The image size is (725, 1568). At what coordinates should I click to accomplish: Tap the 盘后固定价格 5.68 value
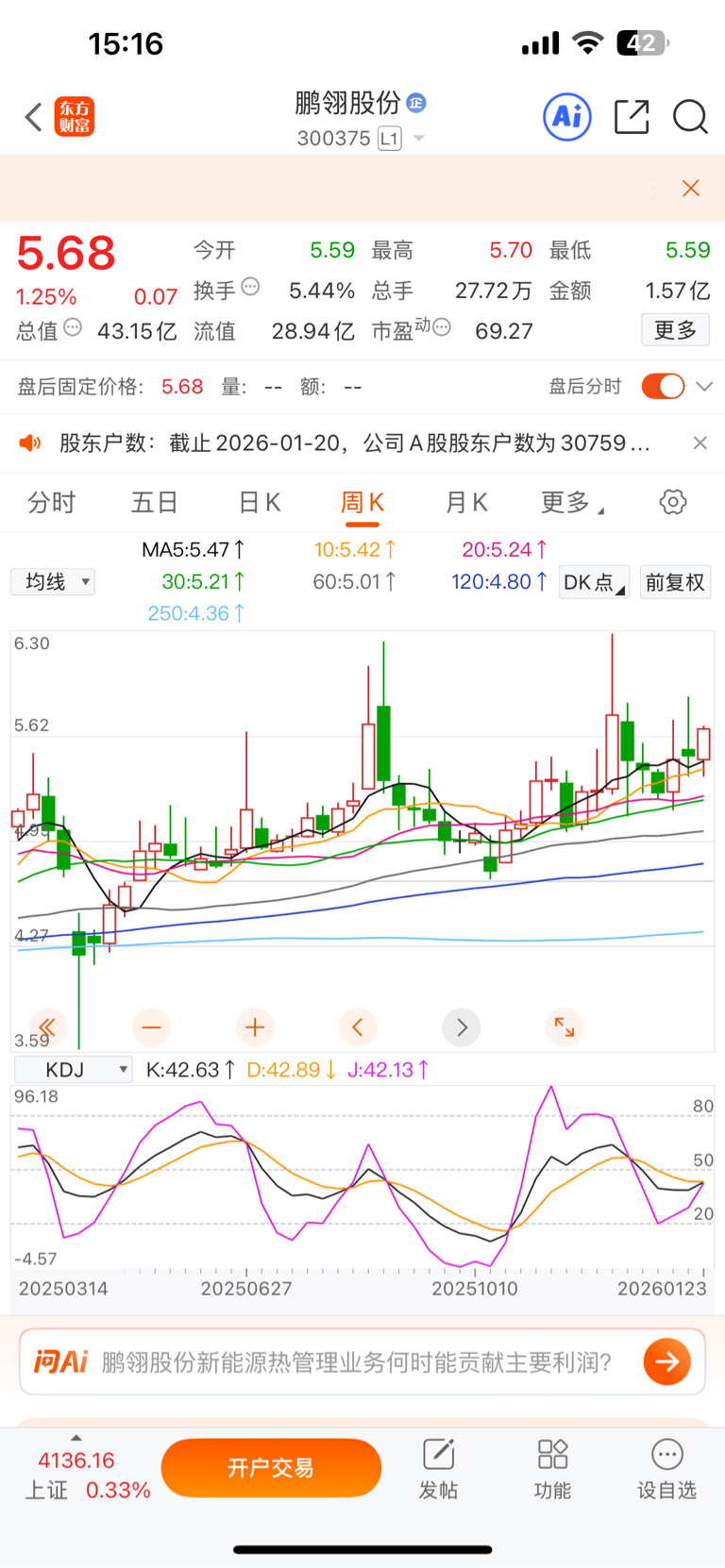click(x=182, y=386)
